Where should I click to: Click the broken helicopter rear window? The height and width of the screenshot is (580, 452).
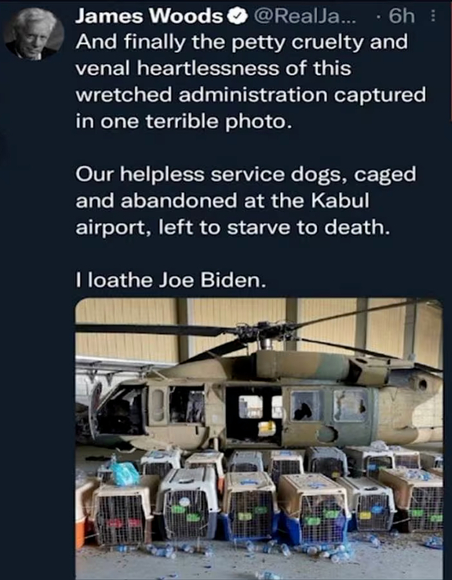(x=350, y=405)
